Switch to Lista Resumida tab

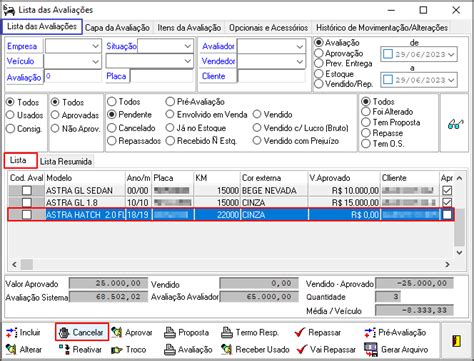(x=66, y=162)
